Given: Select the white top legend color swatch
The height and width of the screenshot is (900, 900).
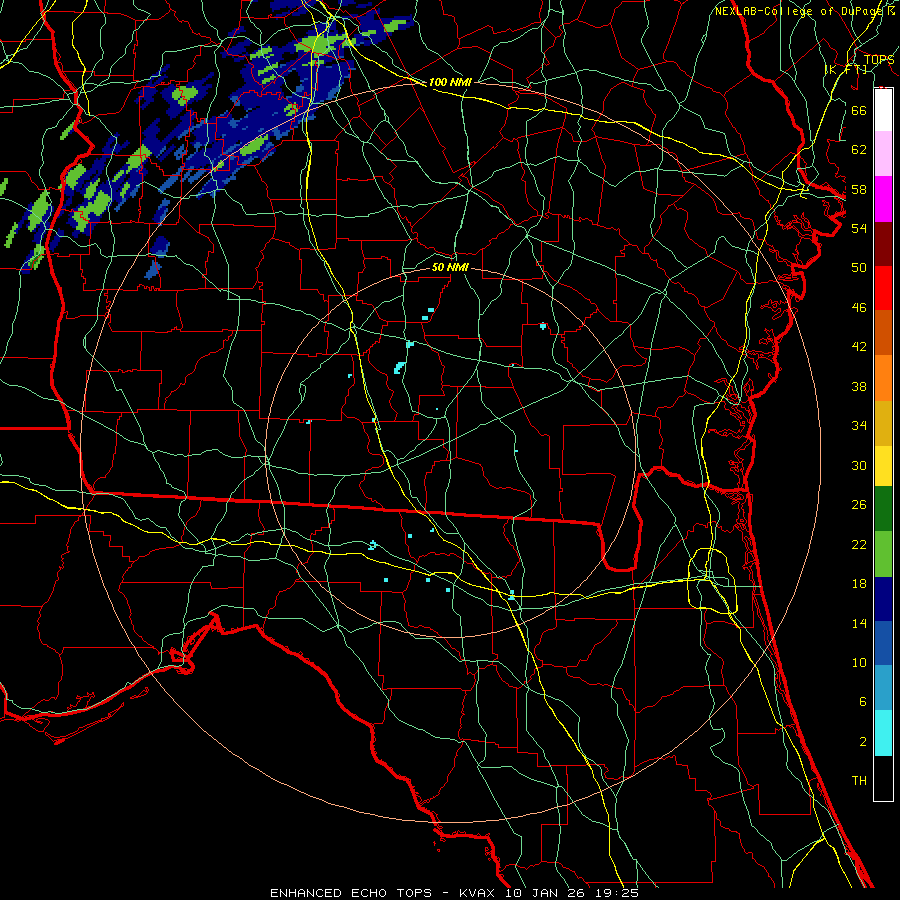Looking at the screenshot, I should tap(883, 110).
